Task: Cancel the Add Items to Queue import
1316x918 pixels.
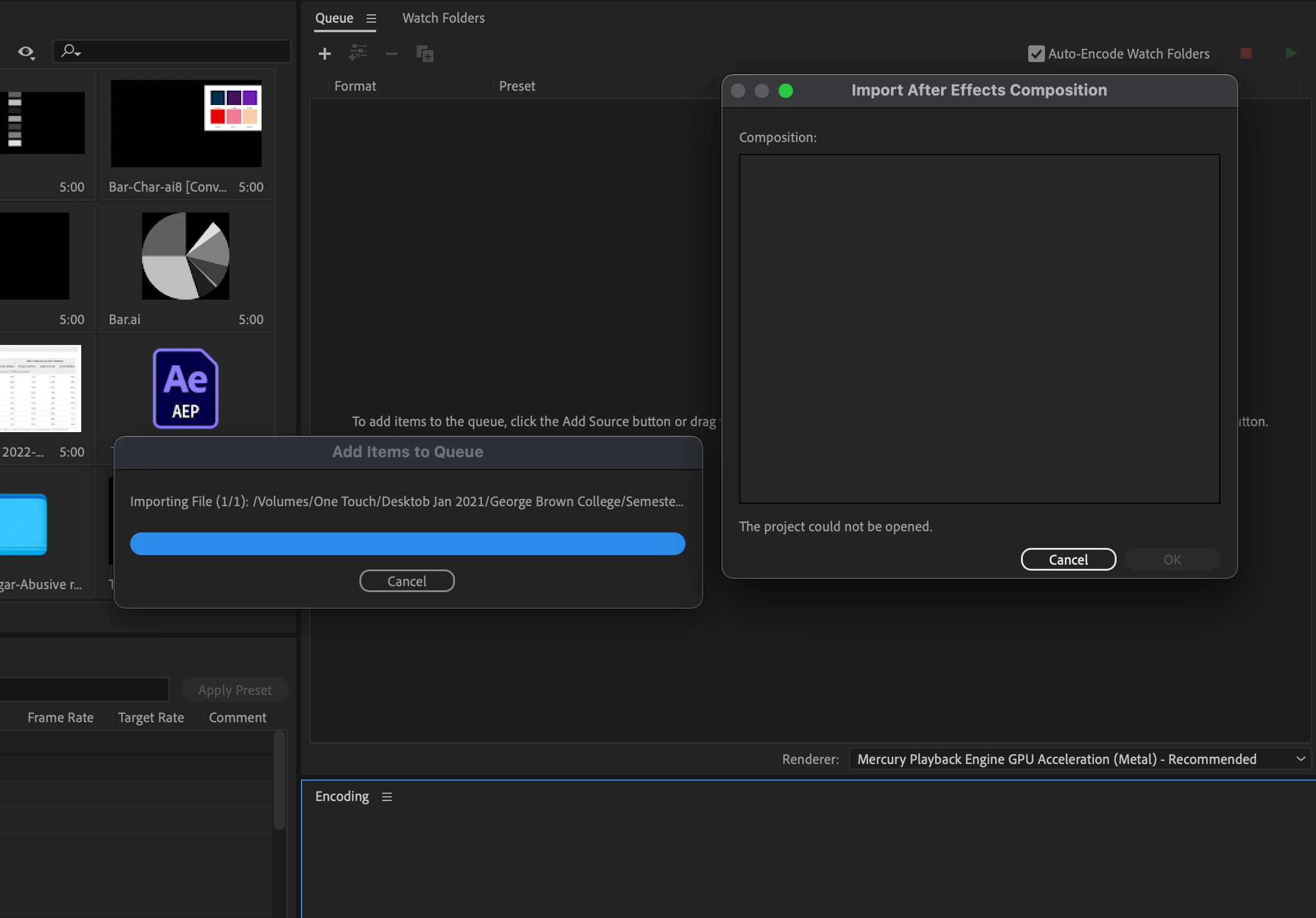Action: (407, 581)
